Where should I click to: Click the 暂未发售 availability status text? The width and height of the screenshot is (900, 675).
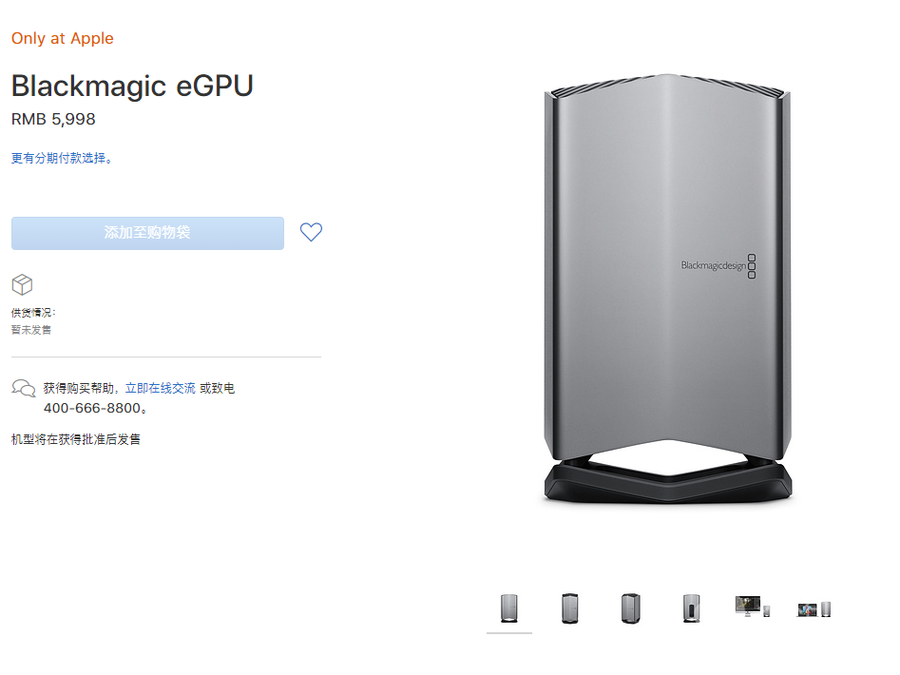pos(31,329)
